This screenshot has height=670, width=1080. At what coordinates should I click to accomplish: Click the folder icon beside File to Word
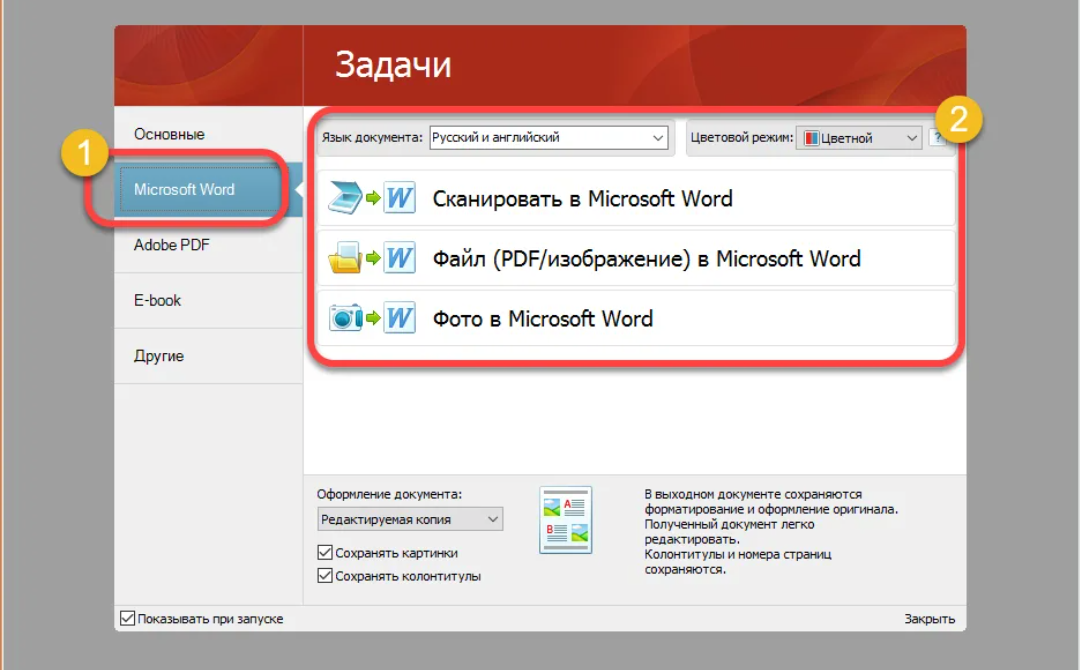coord(344,258)
